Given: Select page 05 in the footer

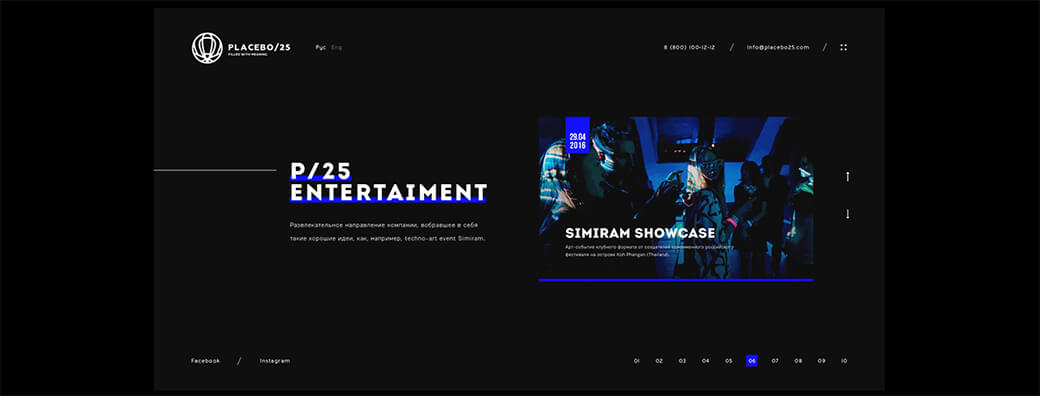Looking at the screenshot, I should (x=729, y=361).
